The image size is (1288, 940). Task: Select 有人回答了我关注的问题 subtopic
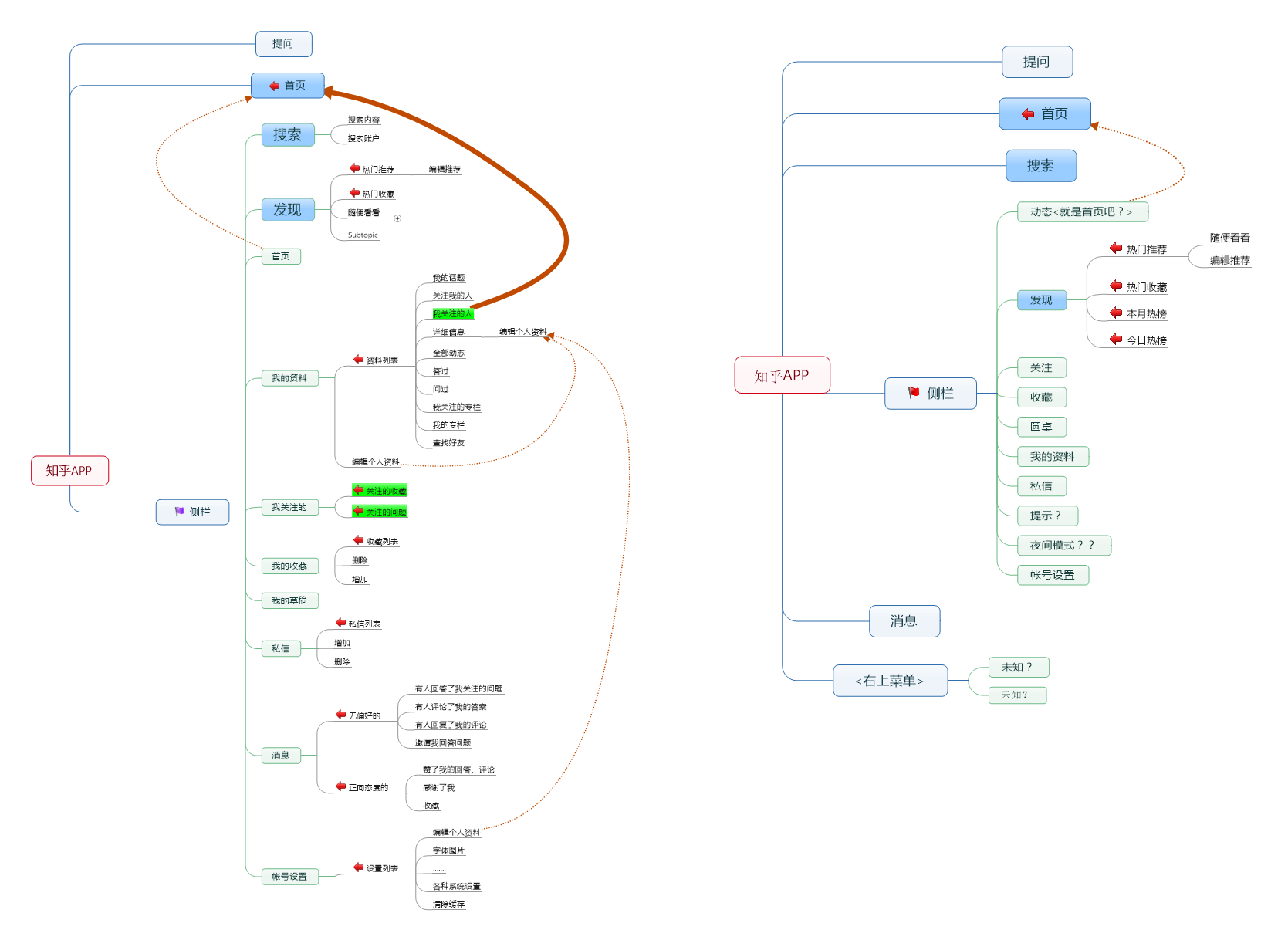pos(458,689)
